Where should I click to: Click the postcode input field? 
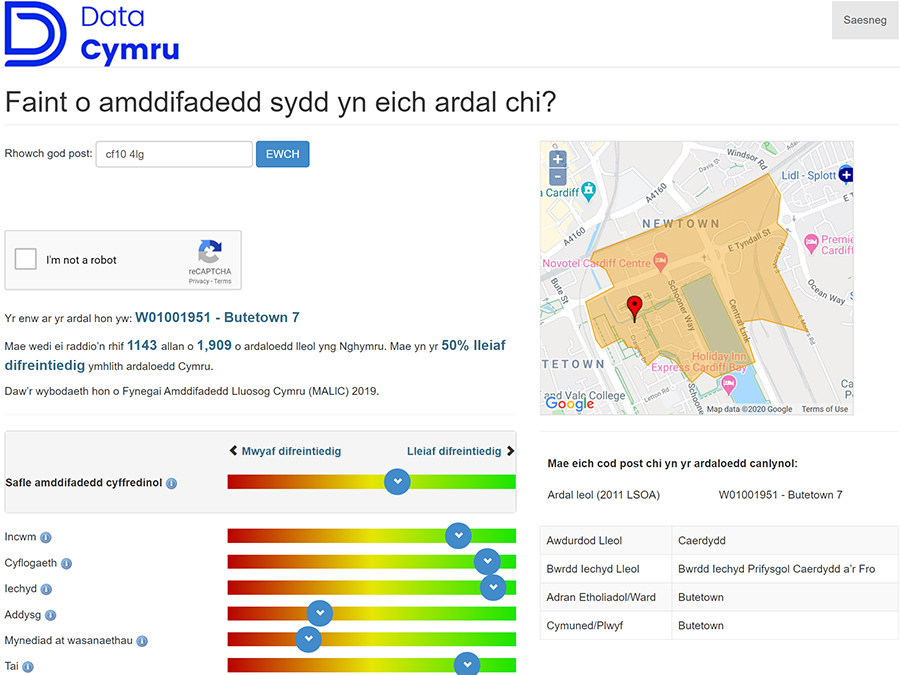(174, 154)
